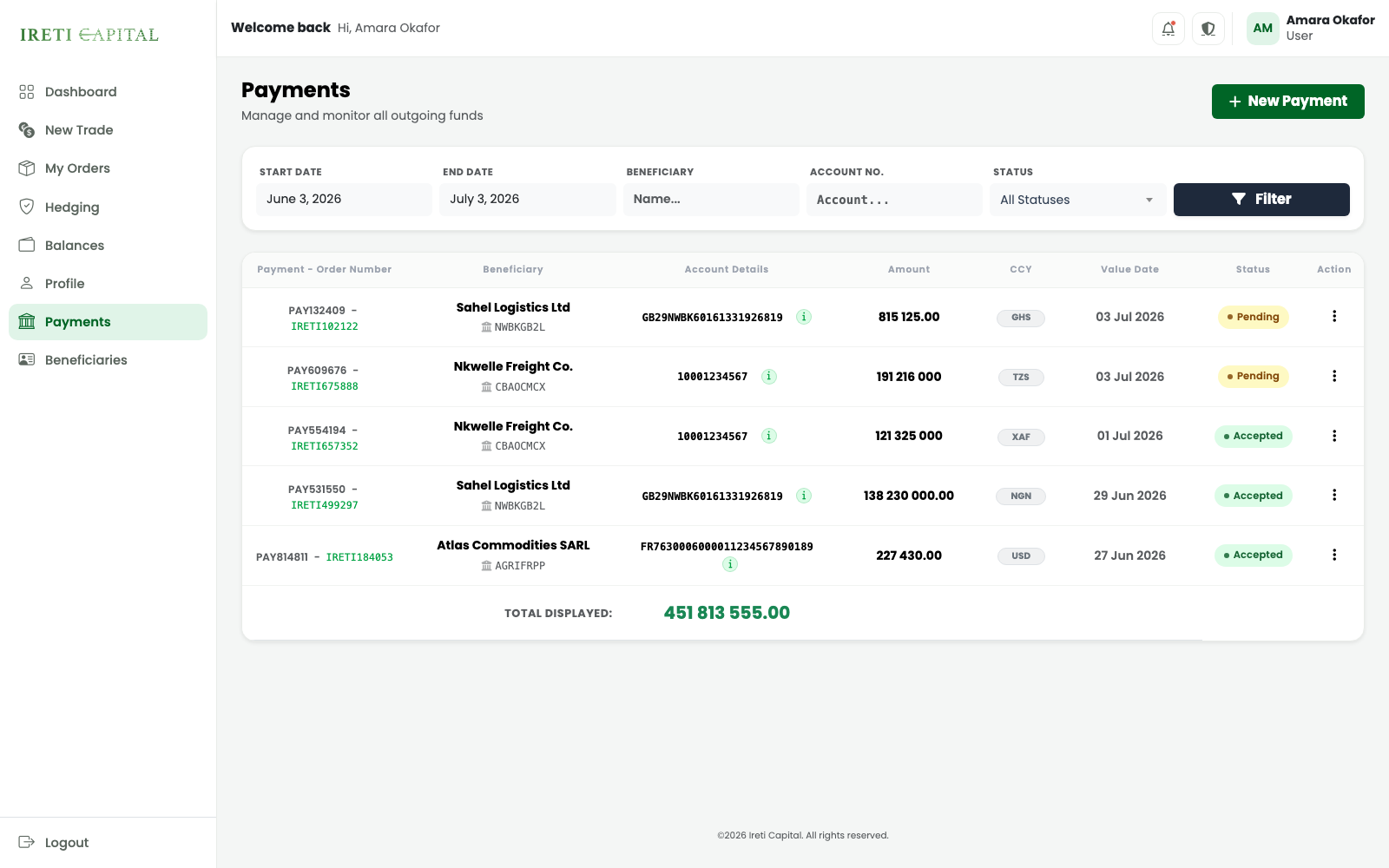Open action menu for PAY531550 row

[x=1334, y=496]
